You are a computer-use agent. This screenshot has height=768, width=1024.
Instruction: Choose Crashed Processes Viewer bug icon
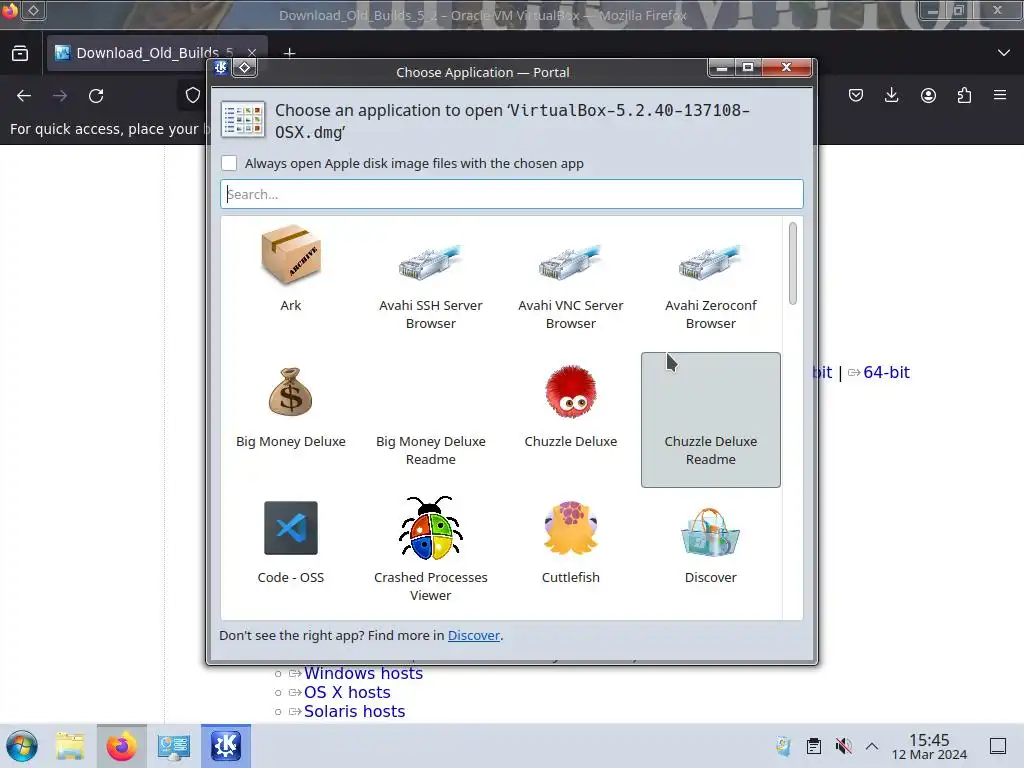[430, 528]
